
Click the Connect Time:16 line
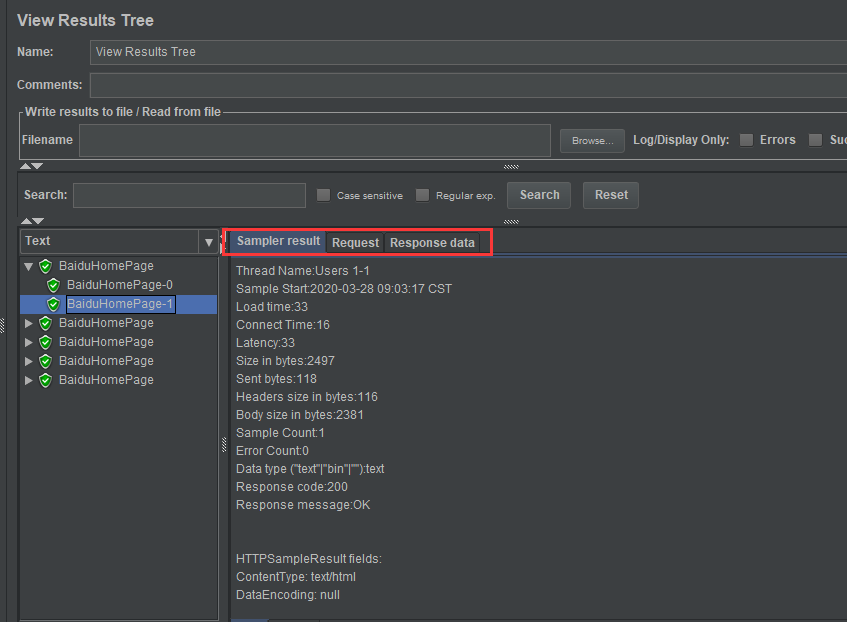tap(283, 325)
